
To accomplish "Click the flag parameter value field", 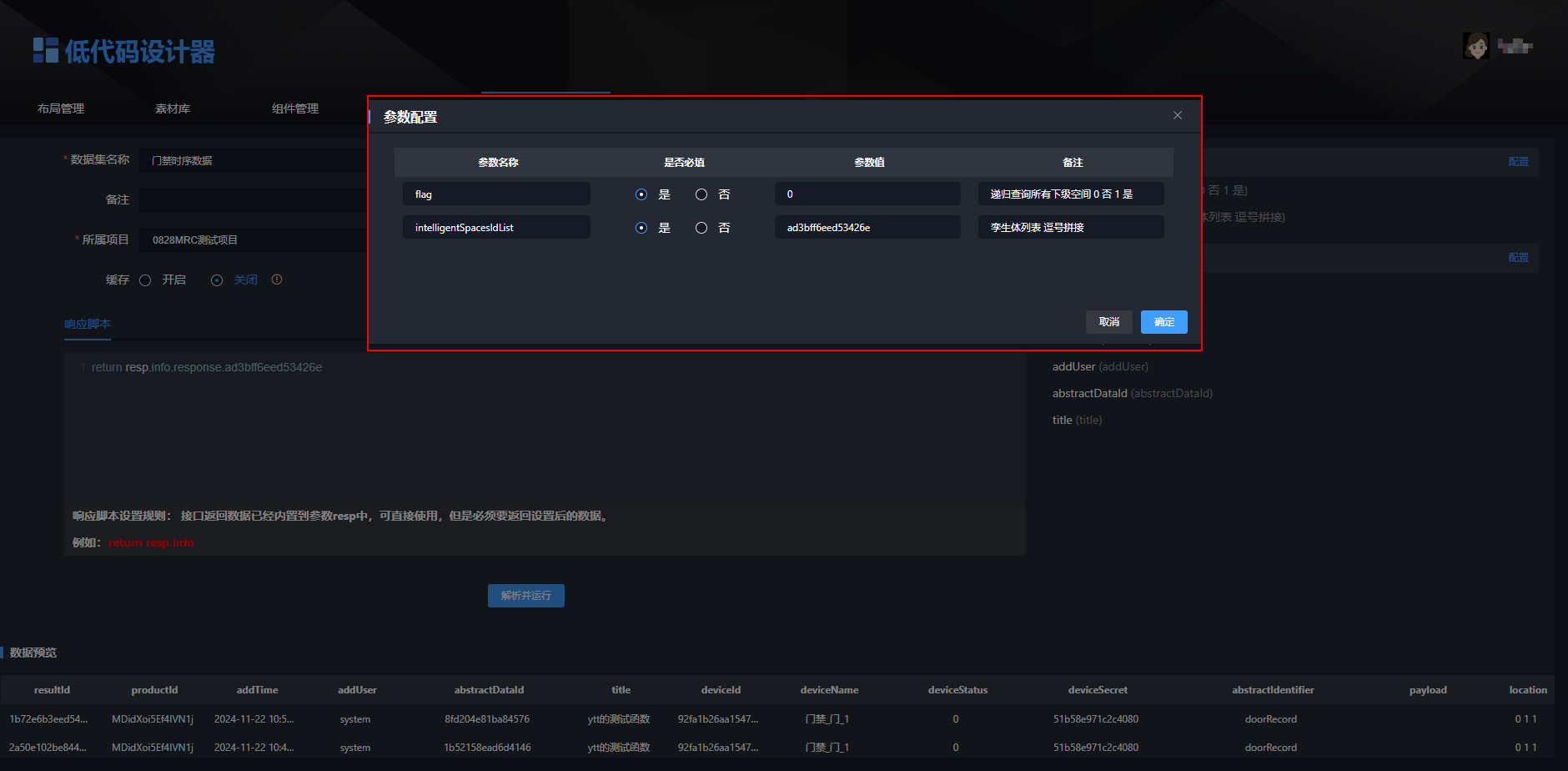I will [867, 194].
